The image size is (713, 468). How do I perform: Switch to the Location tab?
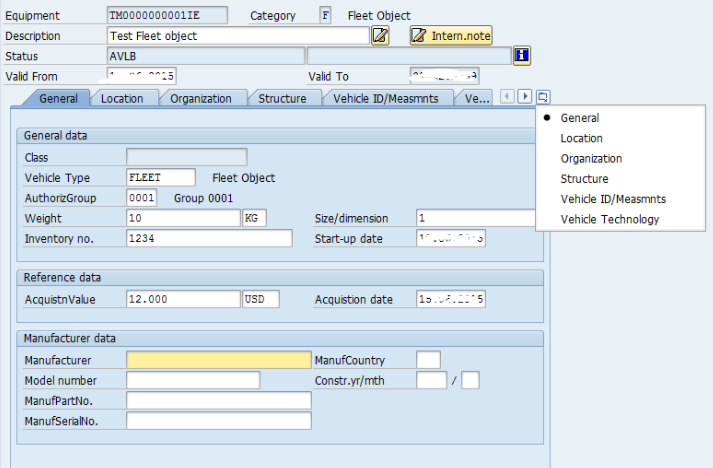click(x=122, y=99)
